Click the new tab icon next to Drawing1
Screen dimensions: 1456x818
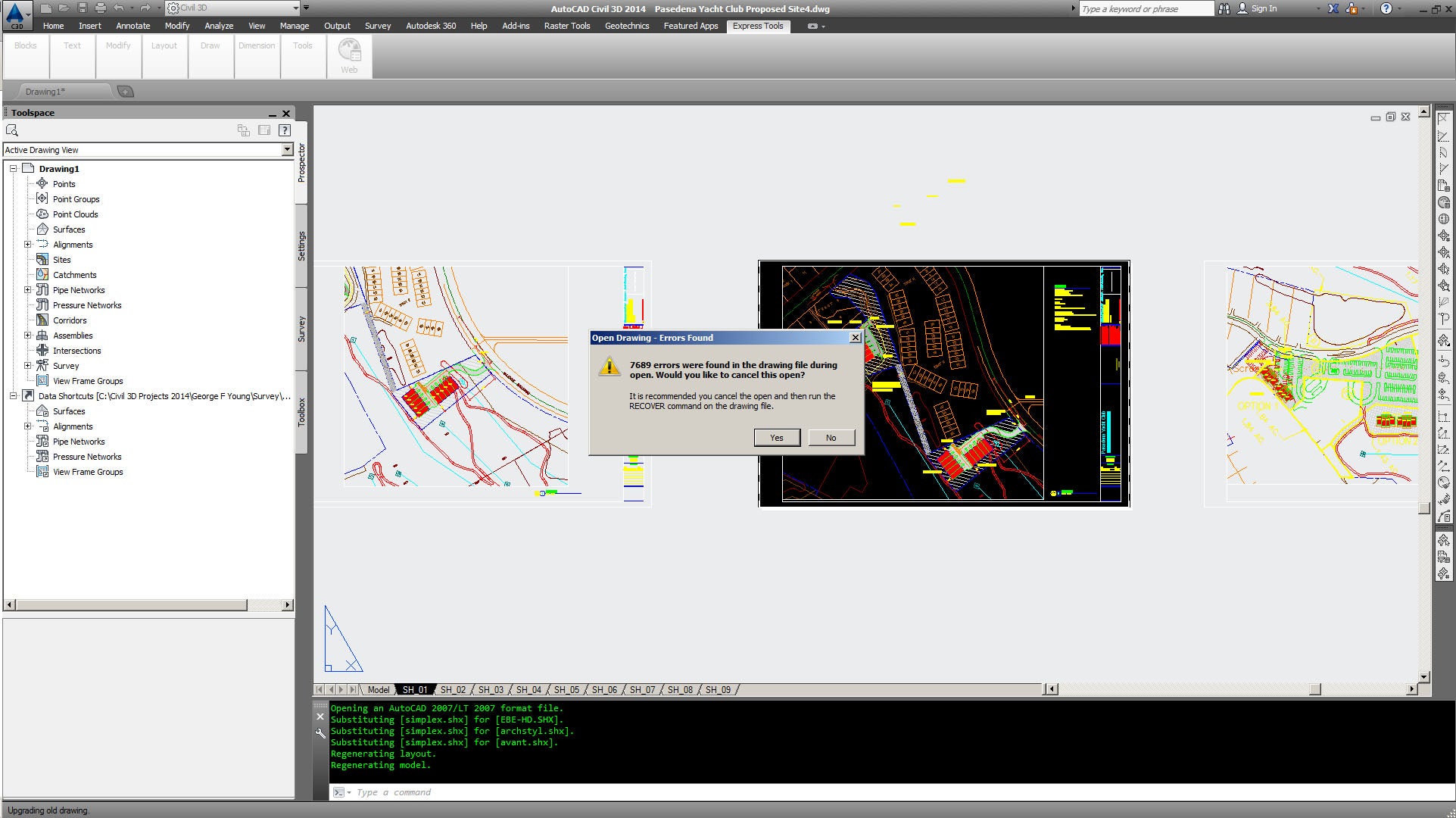126,92
